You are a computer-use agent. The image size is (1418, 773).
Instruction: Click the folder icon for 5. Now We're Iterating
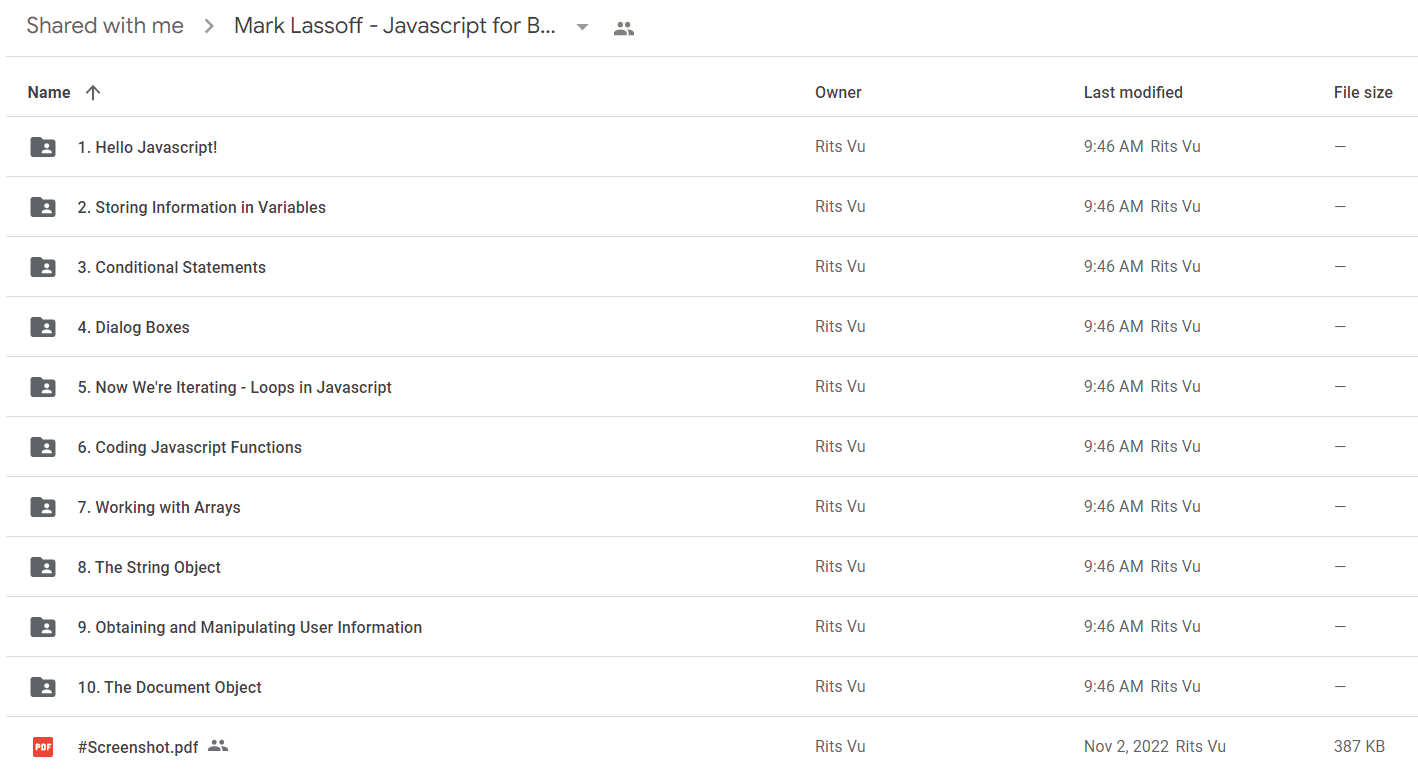pos(43,387)
